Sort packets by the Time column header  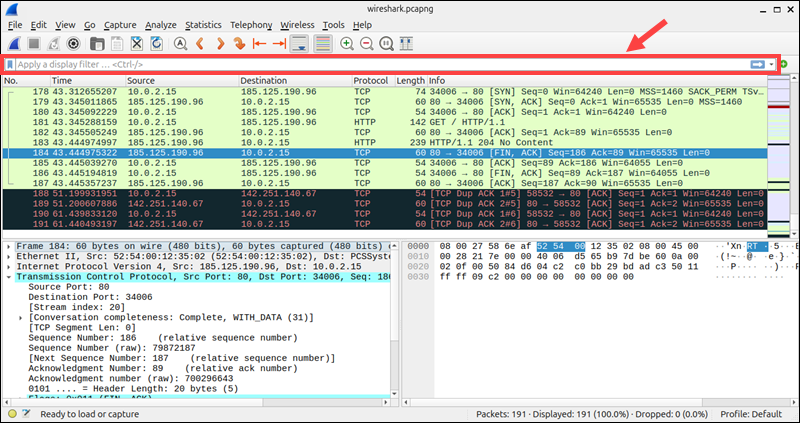pos(88,81)
